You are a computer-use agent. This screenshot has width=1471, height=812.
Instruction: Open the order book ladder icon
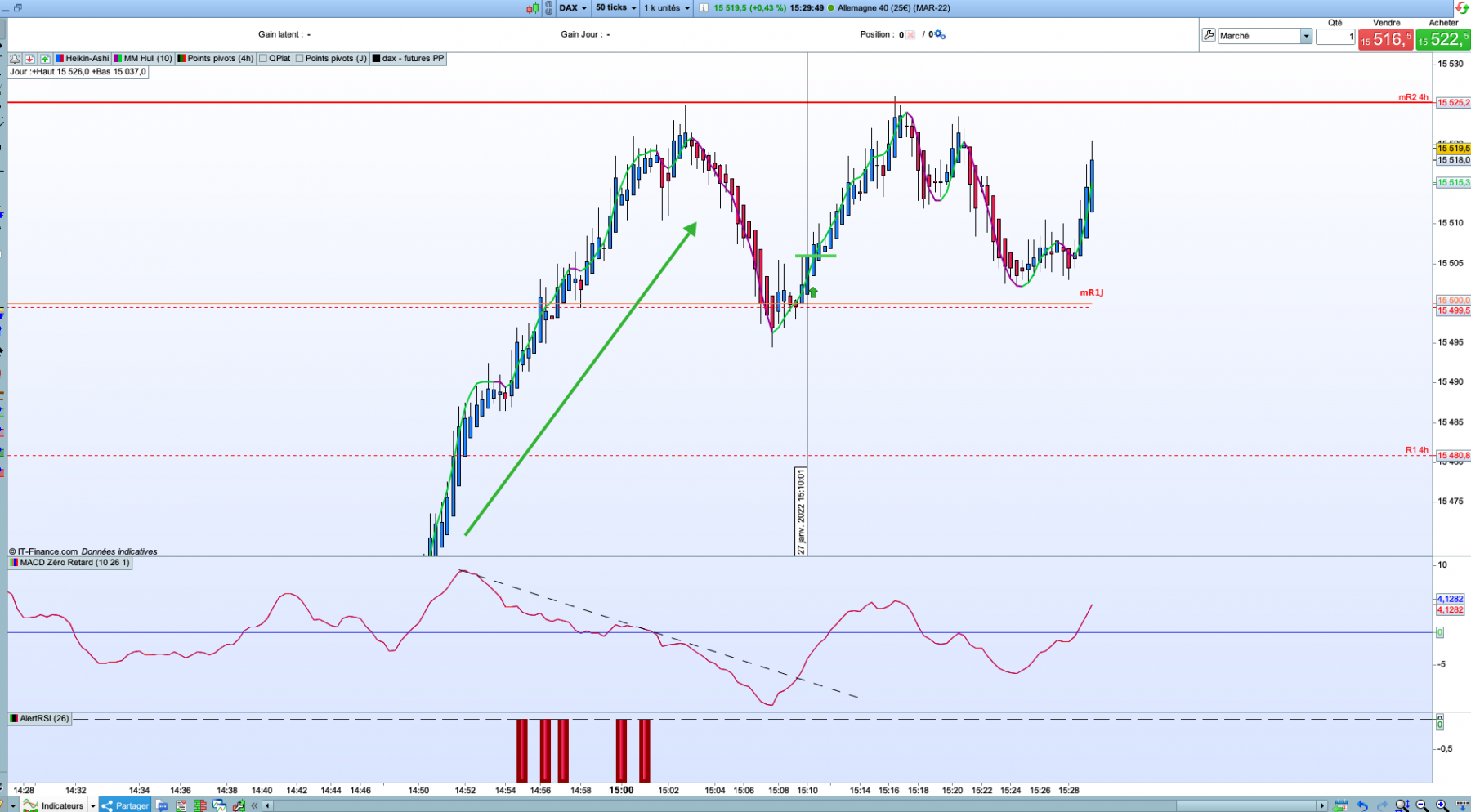pyautogui.click(x=200, y=805)
